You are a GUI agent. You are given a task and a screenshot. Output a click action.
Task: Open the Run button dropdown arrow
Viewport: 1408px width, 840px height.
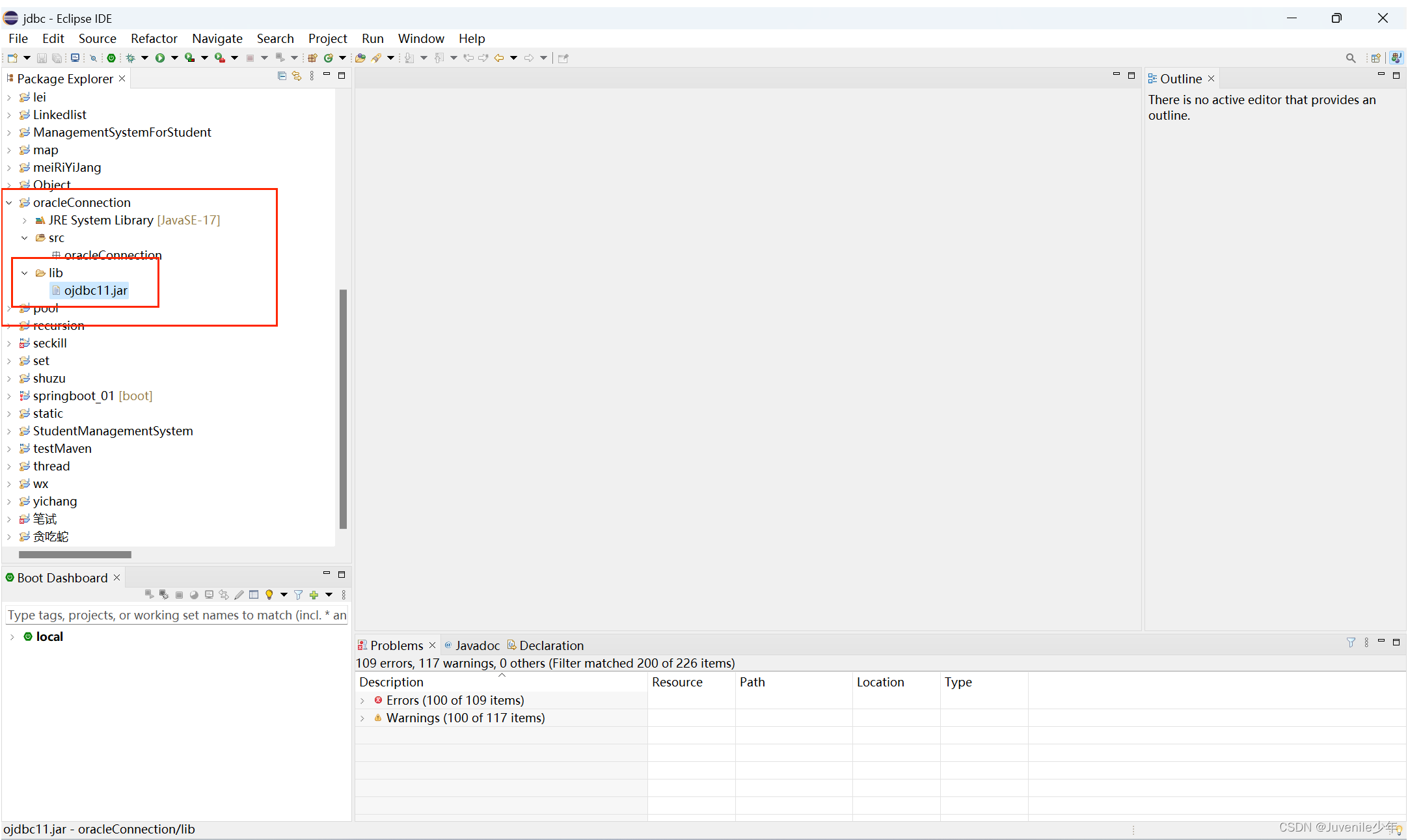point(174,58)
